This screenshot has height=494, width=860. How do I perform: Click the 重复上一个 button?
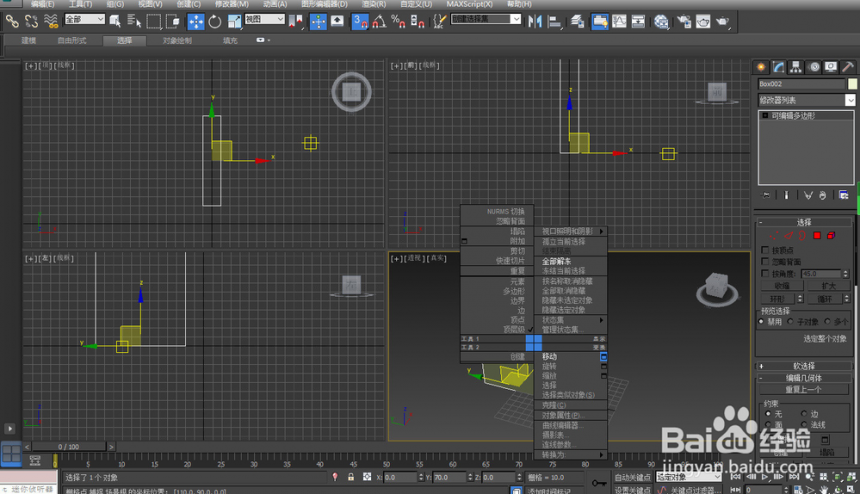(x=804, y=390)
